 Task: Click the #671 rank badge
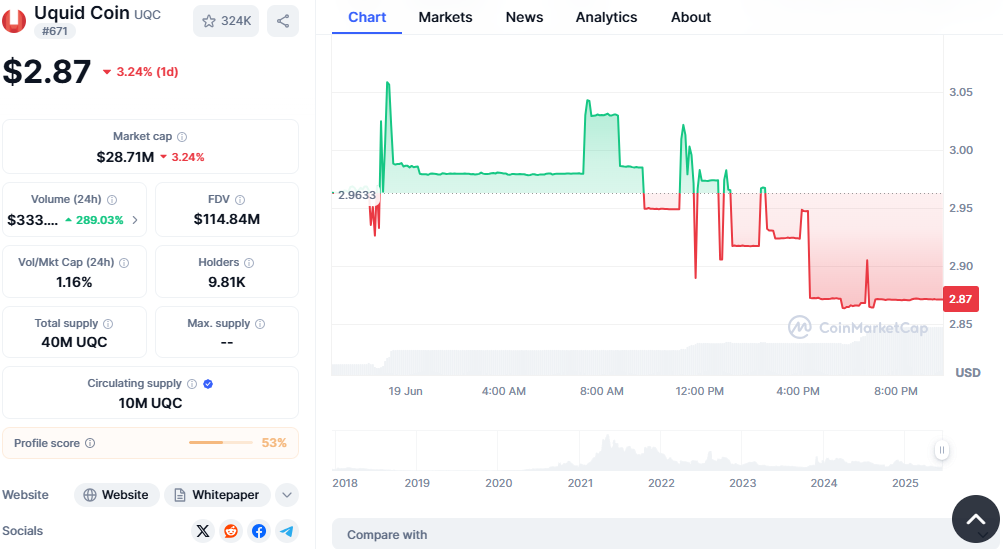point(54,31)
